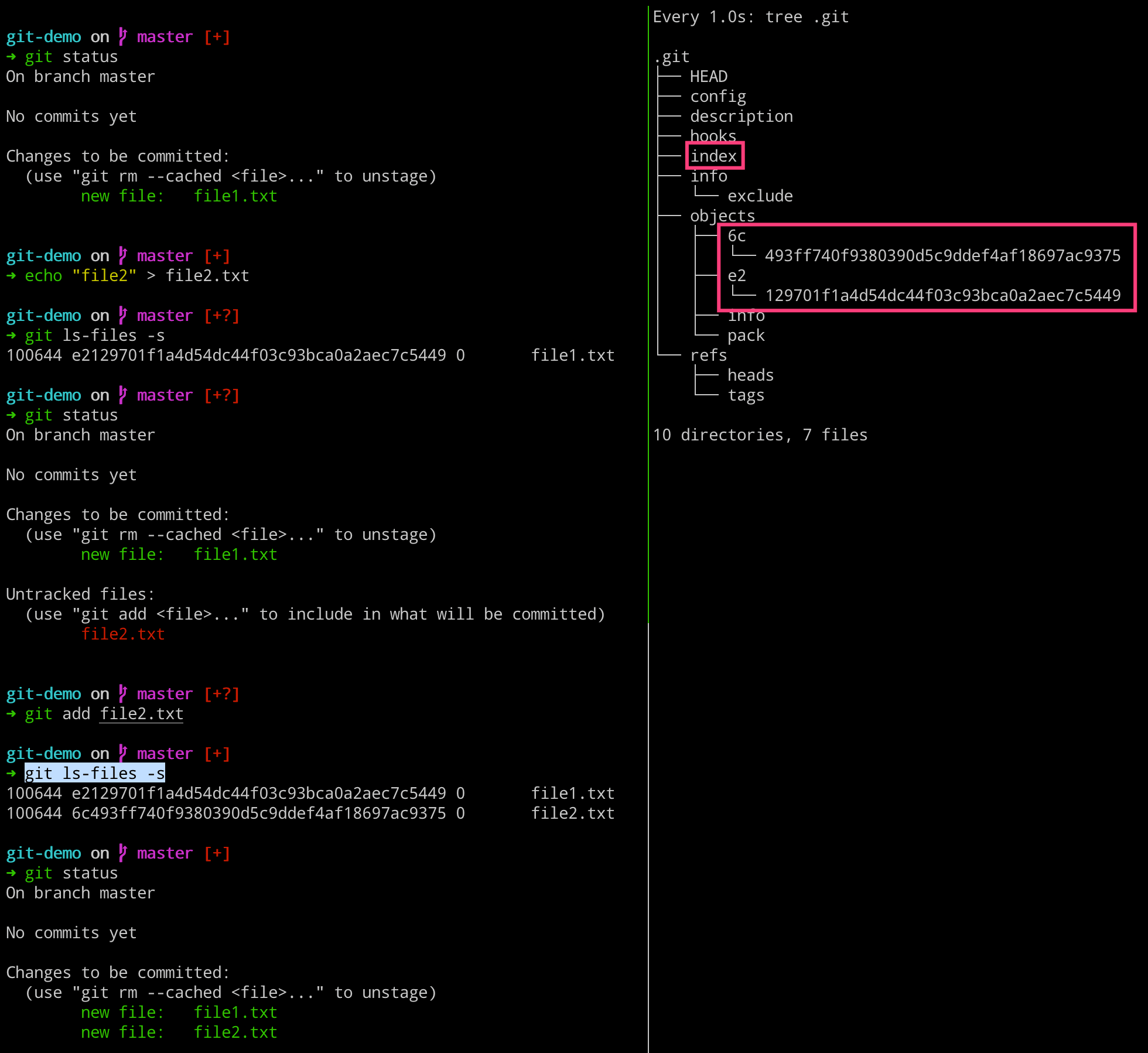This screenshot has width=1148, height=1053.
Task: Click the refs directory entry
Action: (x=709, y=355)
